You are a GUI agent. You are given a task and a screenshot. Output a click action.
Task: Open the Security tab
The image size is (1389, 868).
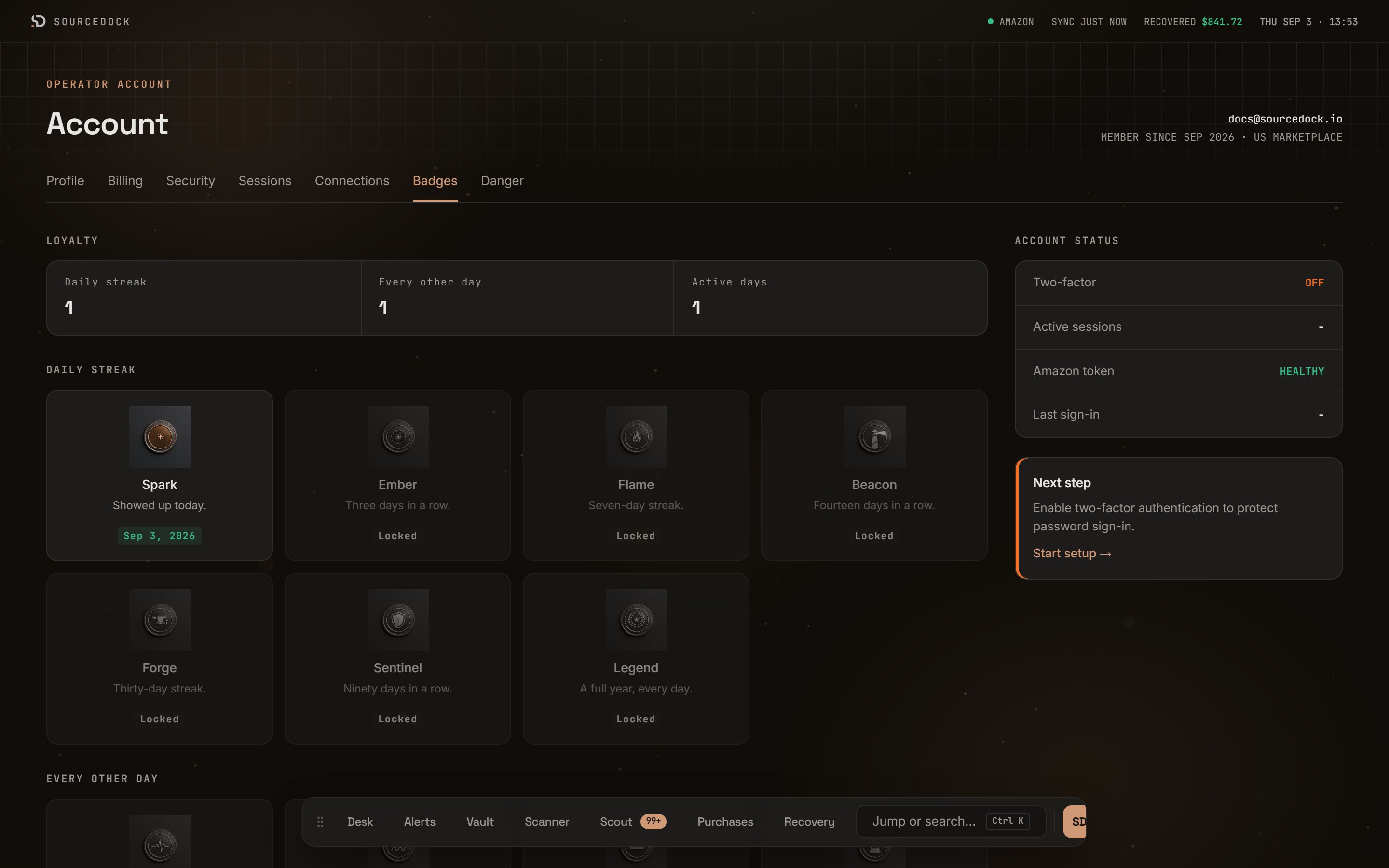click(191, 181)
